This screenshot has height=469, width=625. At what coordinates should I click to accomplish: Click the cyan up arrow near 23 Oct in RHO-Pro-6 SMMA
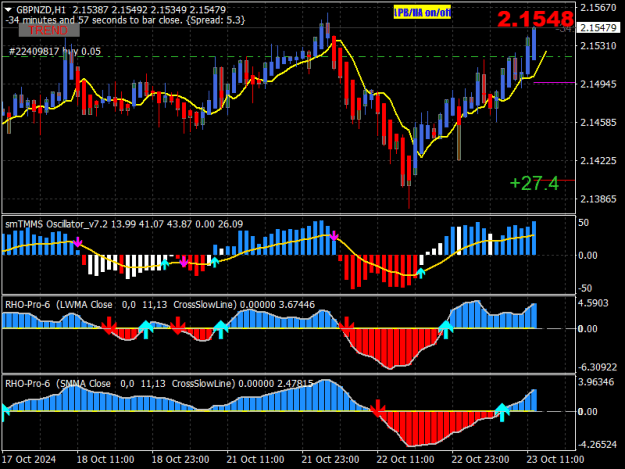pyautogui.click(x=502, y=412)
